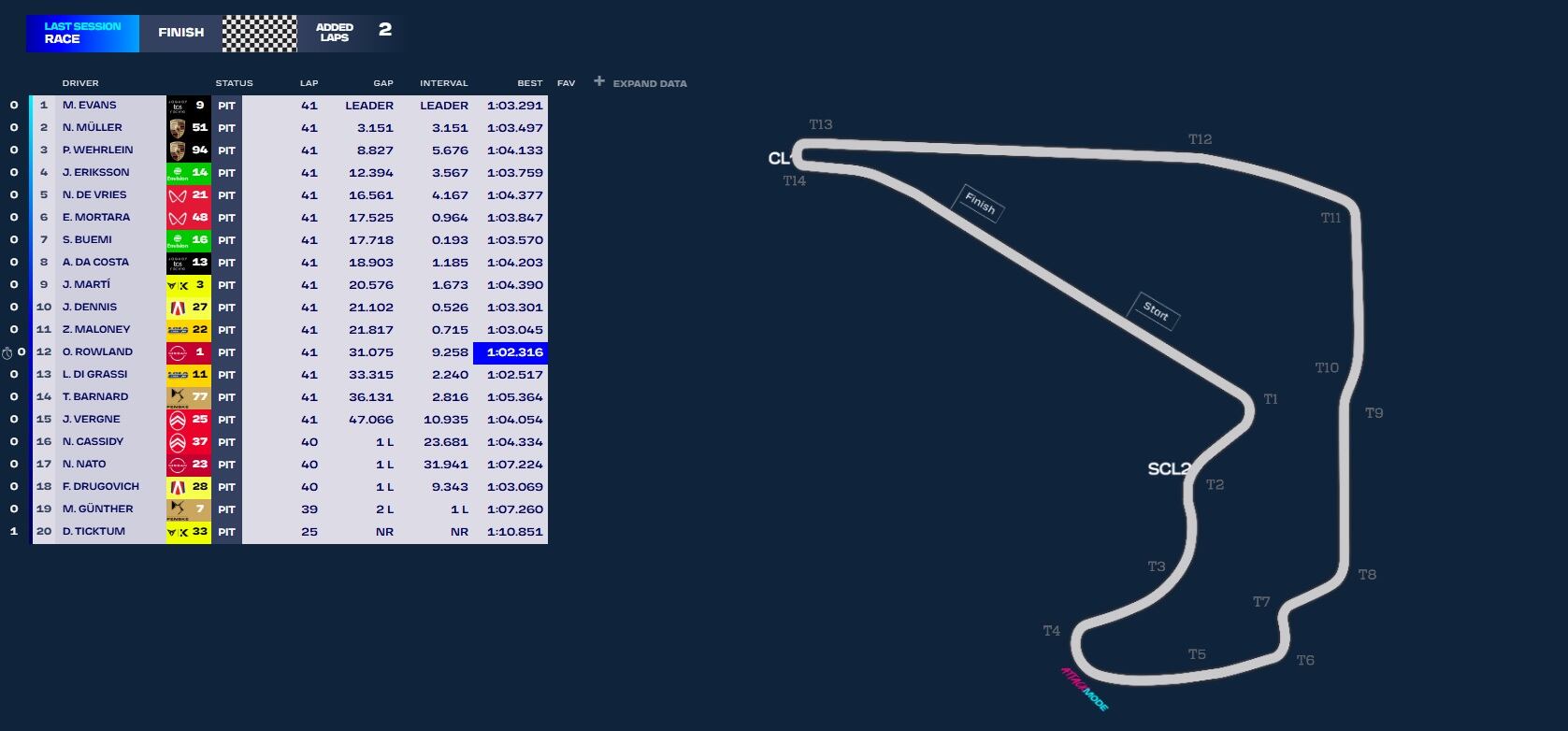Screen dimensions: 1568x731
Task: Click the Attack Mode logo on track map
Action: click(x=1085, y=689)
